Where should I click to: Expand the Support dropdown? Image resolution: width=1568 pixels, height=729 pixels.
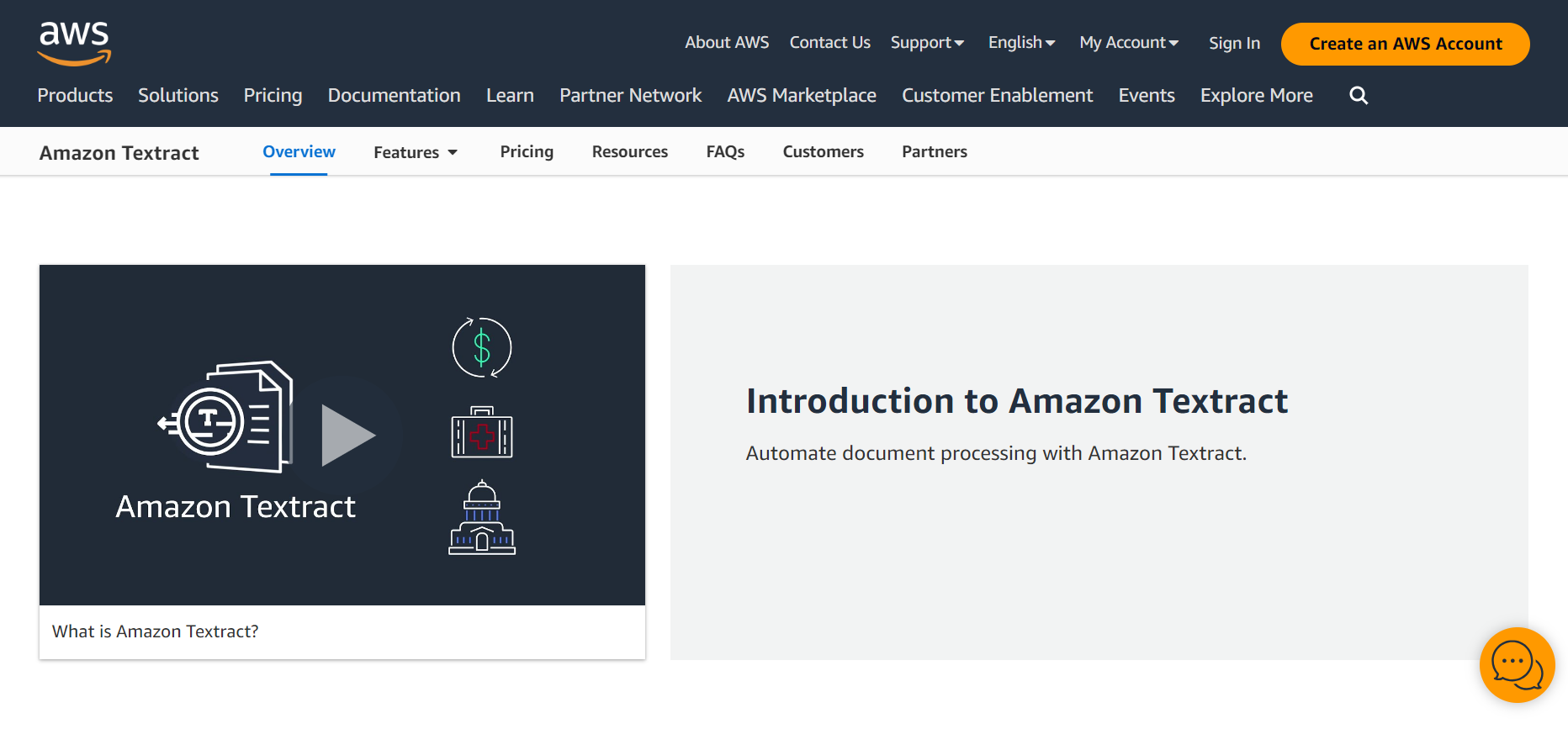click(x=927, y=43)
